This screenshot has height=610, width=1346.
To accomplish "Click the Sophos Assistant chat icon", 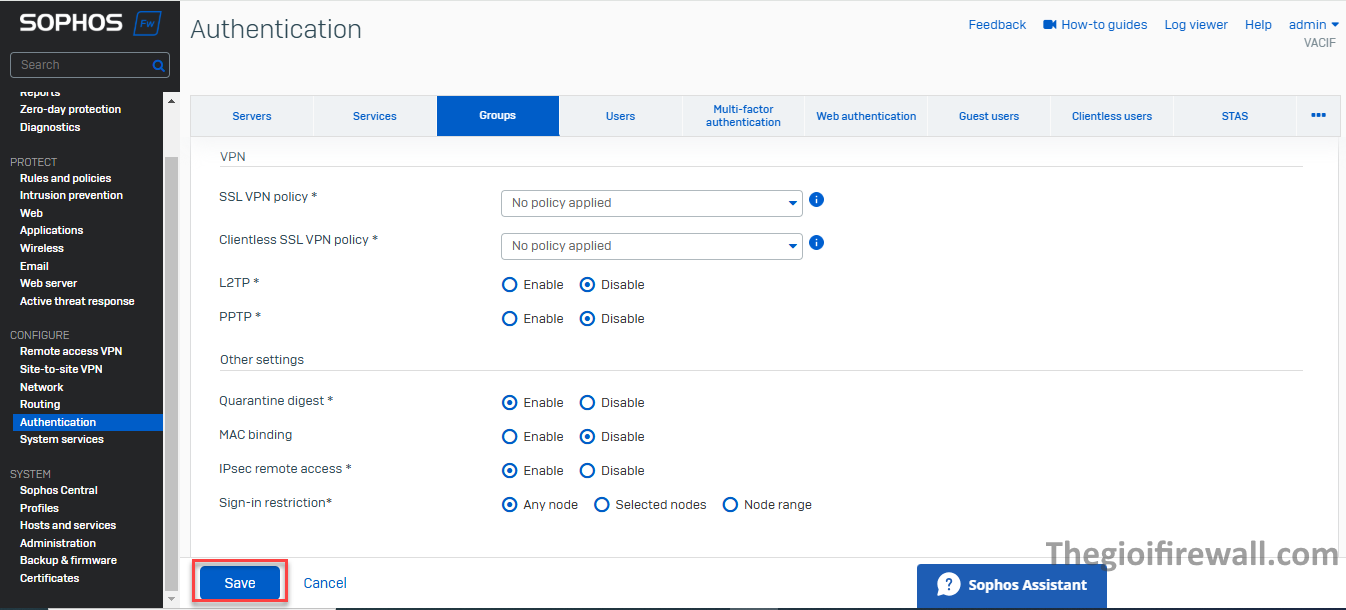I will (948, 585).
